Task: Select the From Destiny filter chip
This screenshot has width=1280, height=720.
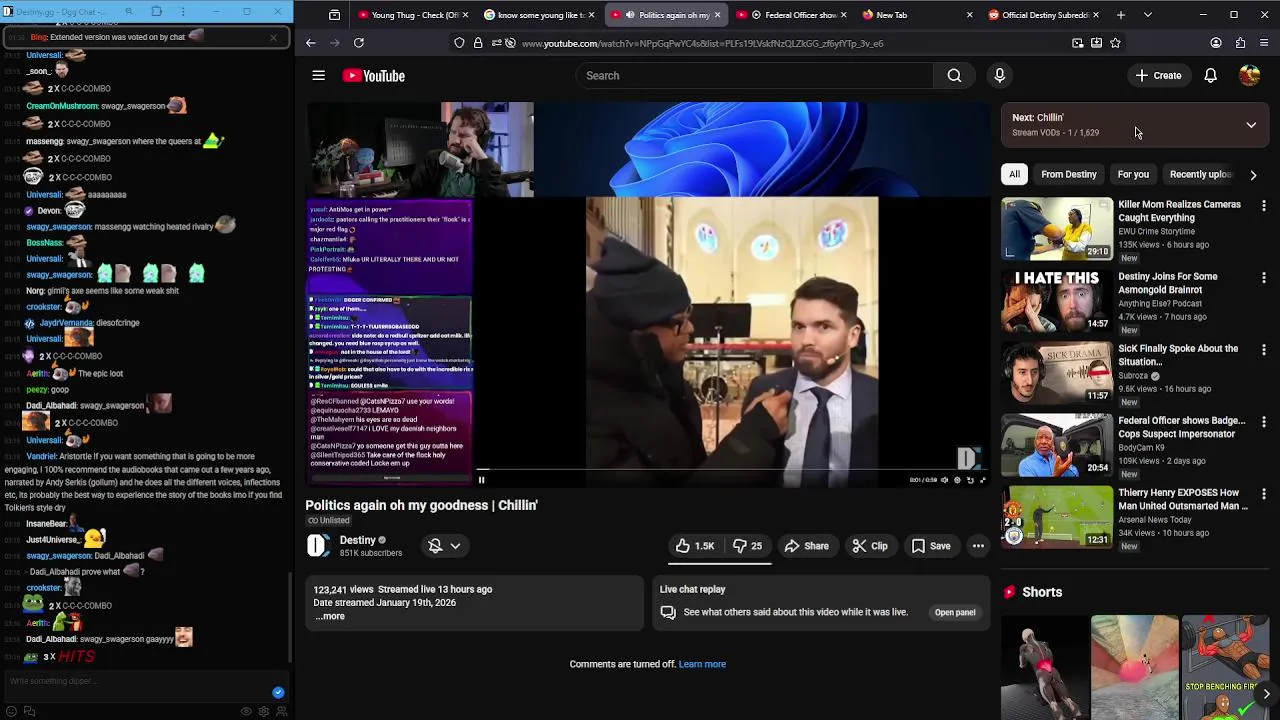Action: click(1069, 174)
